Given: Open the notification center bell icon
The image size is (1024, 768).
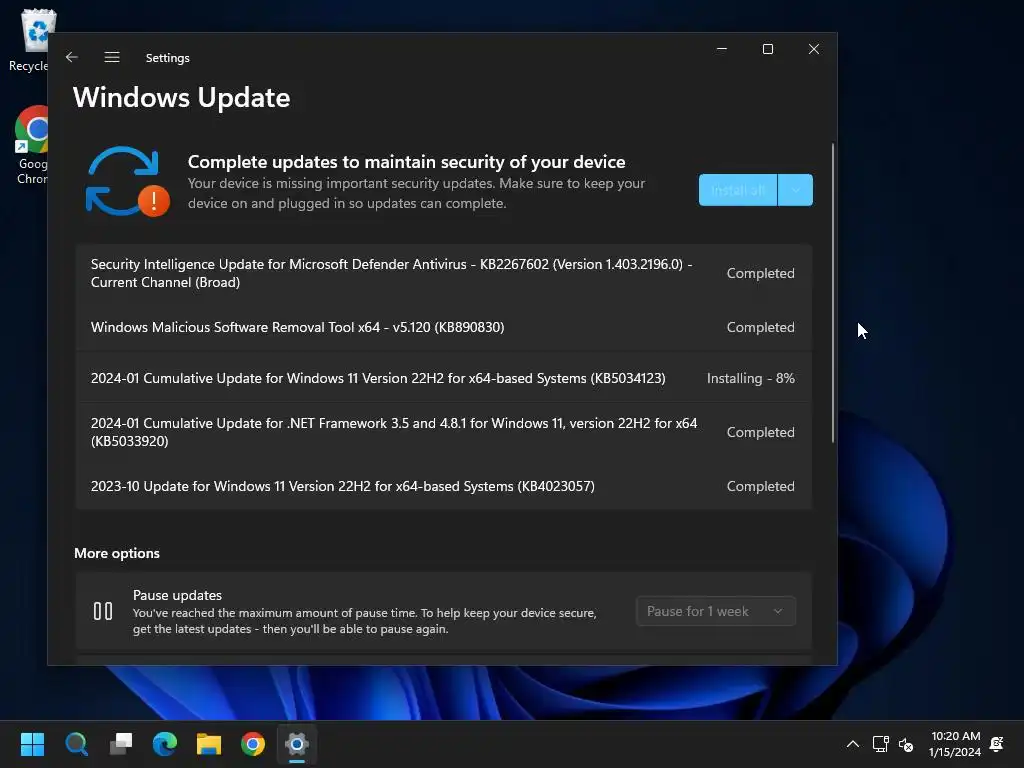Looking at the screenshot, I should point(997,744).
